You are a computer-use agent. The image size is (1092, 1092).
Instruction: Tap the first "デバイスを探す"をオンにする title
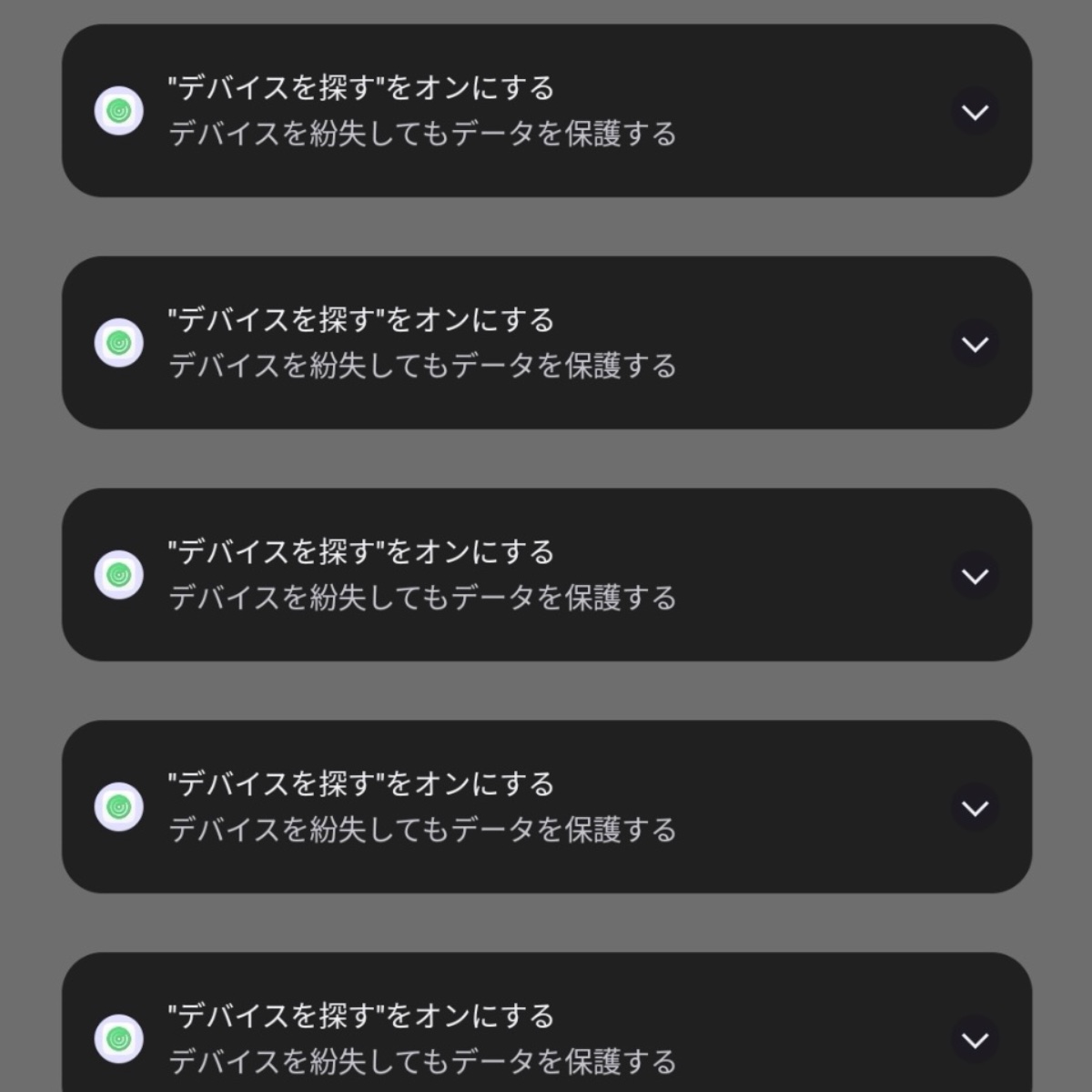[361, 88]
